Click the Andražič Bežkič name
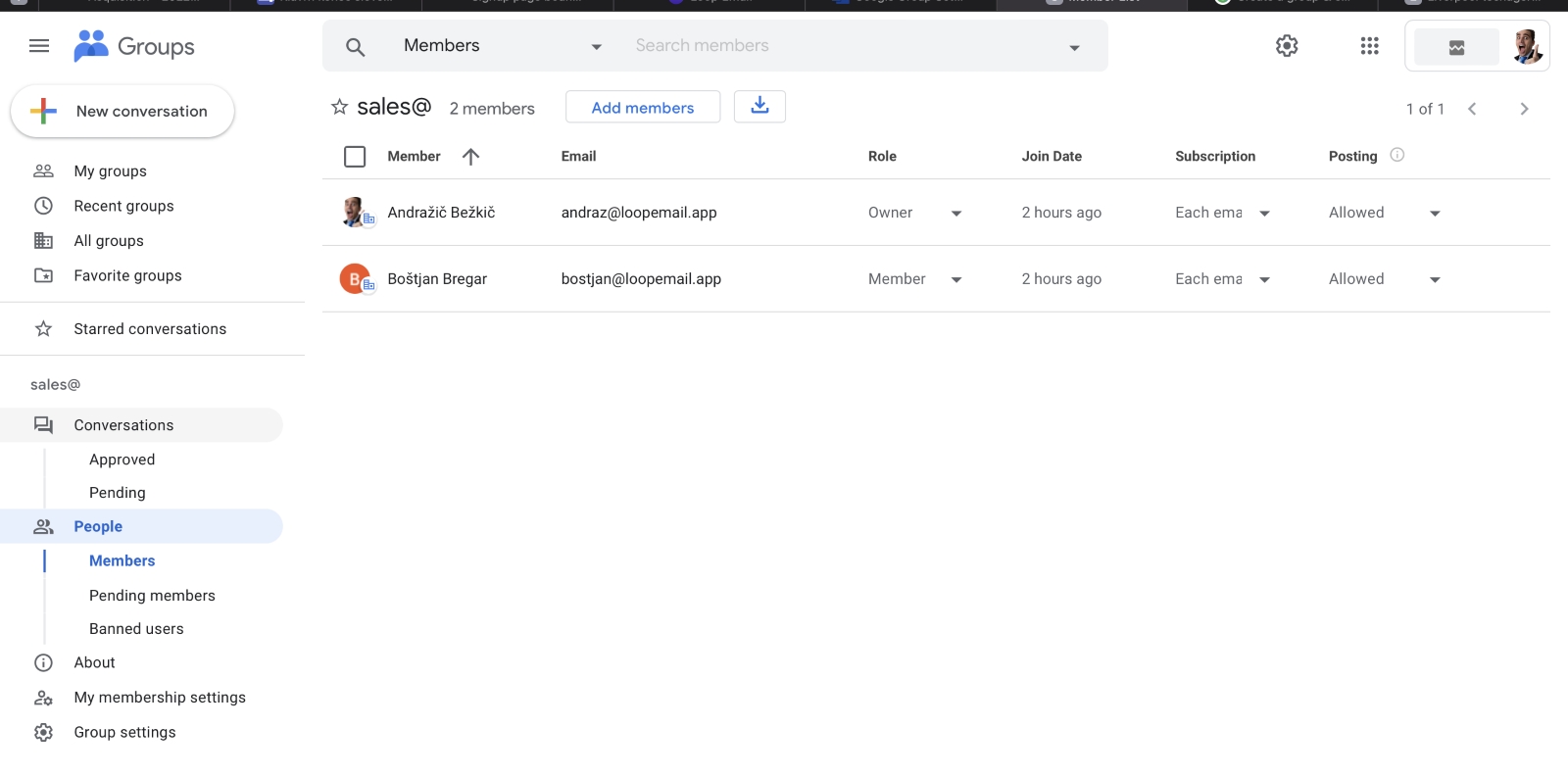The width and height of the screenshot is (1568, 776). pos(441,213)
